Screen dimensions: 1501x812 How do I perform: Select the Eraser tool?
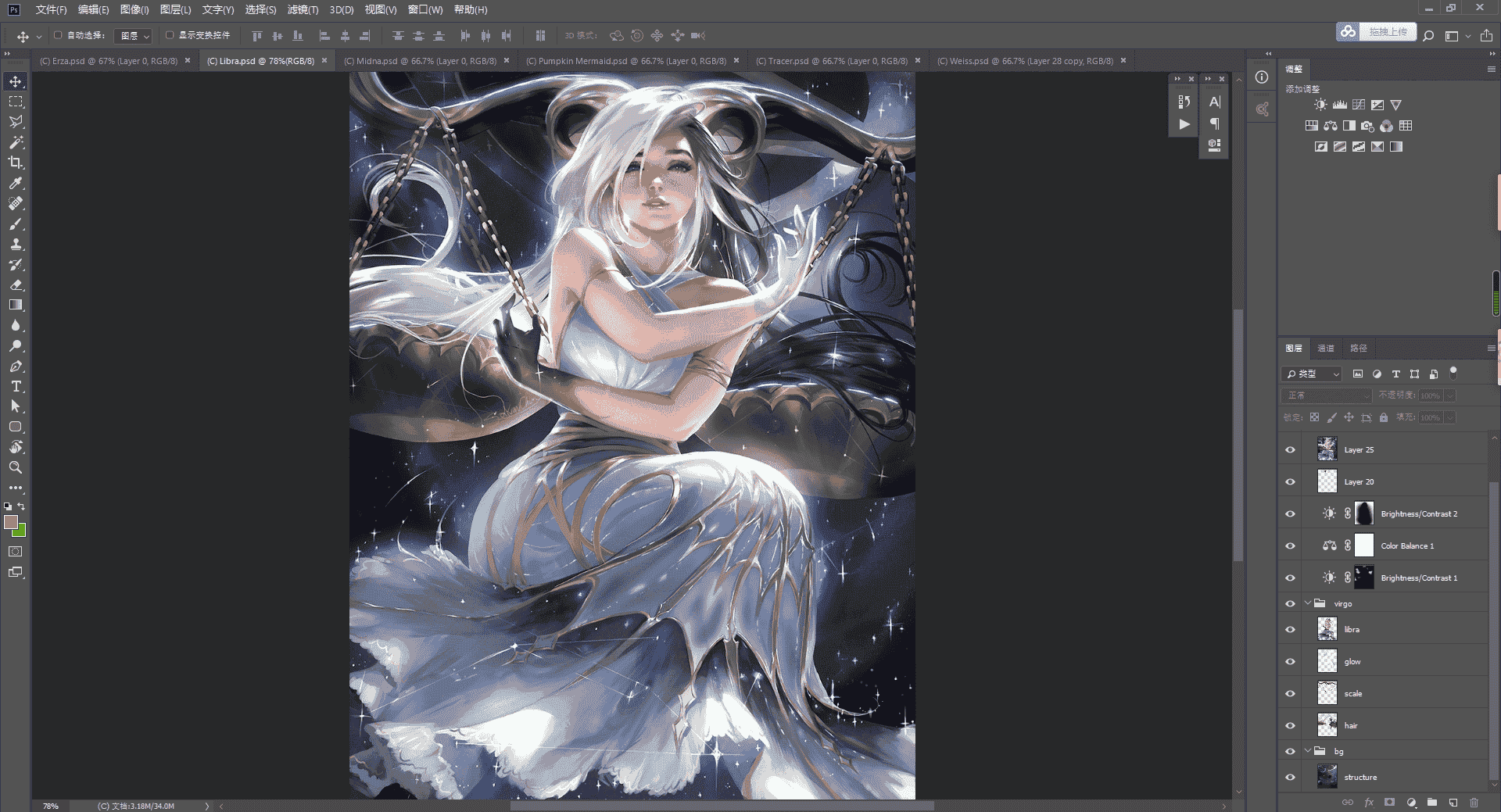pyautogui.click(x=16, y=284)
